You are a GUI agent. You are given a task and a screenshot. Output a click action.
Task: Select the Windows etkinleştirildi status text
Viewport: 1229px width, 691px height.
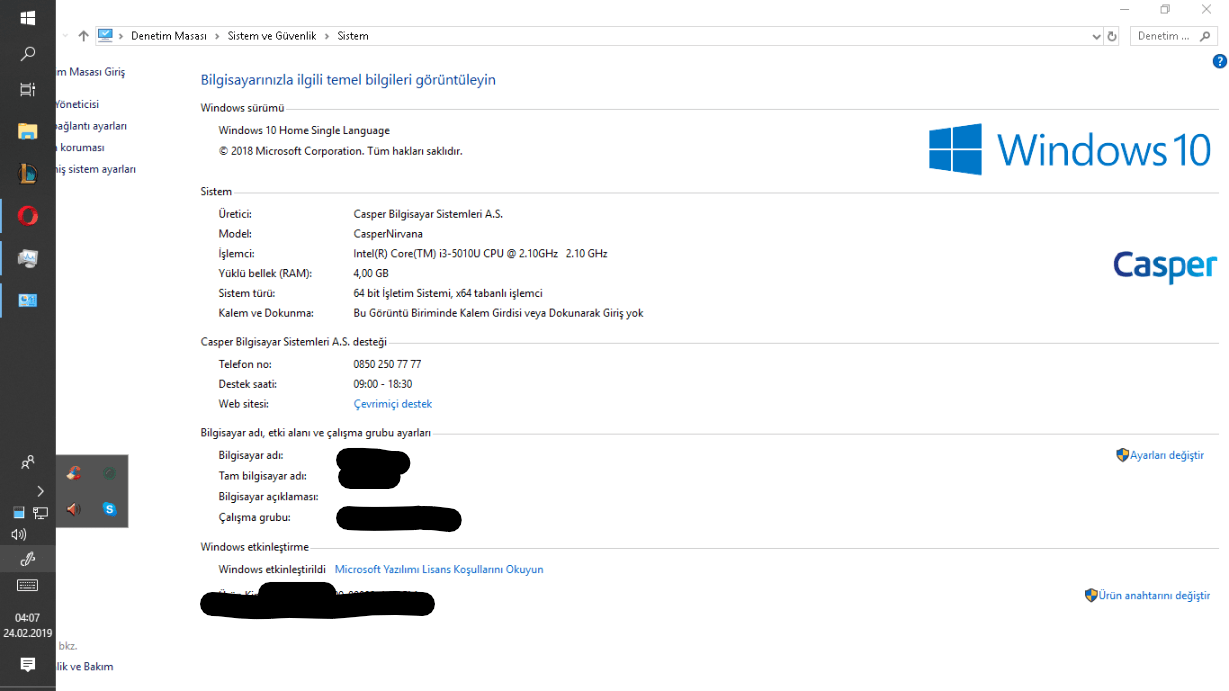tap(272, 569)
